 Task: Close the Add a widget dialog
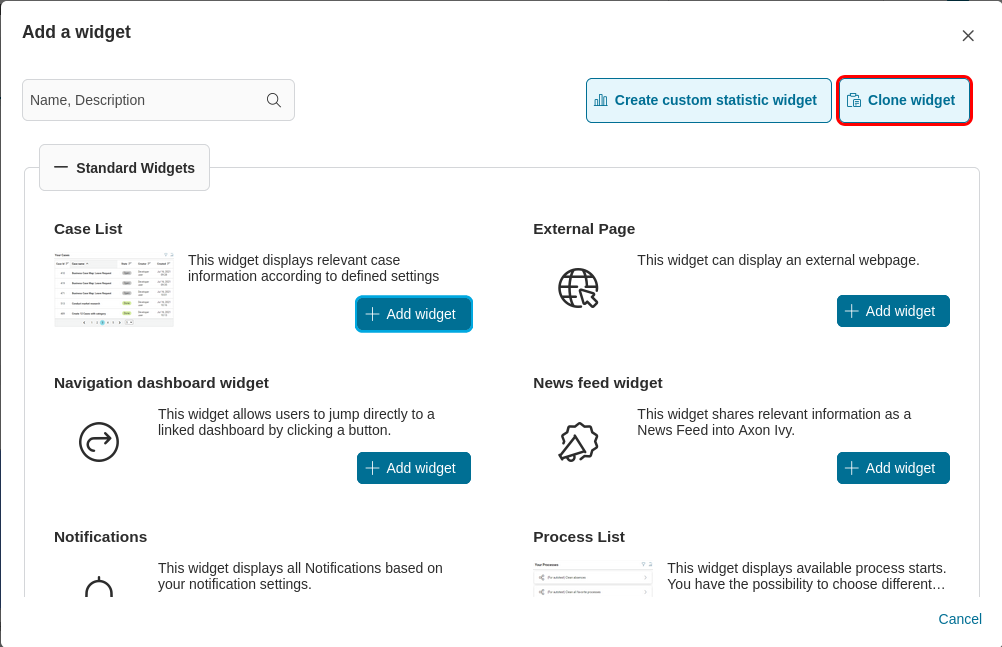click(968, 35)
